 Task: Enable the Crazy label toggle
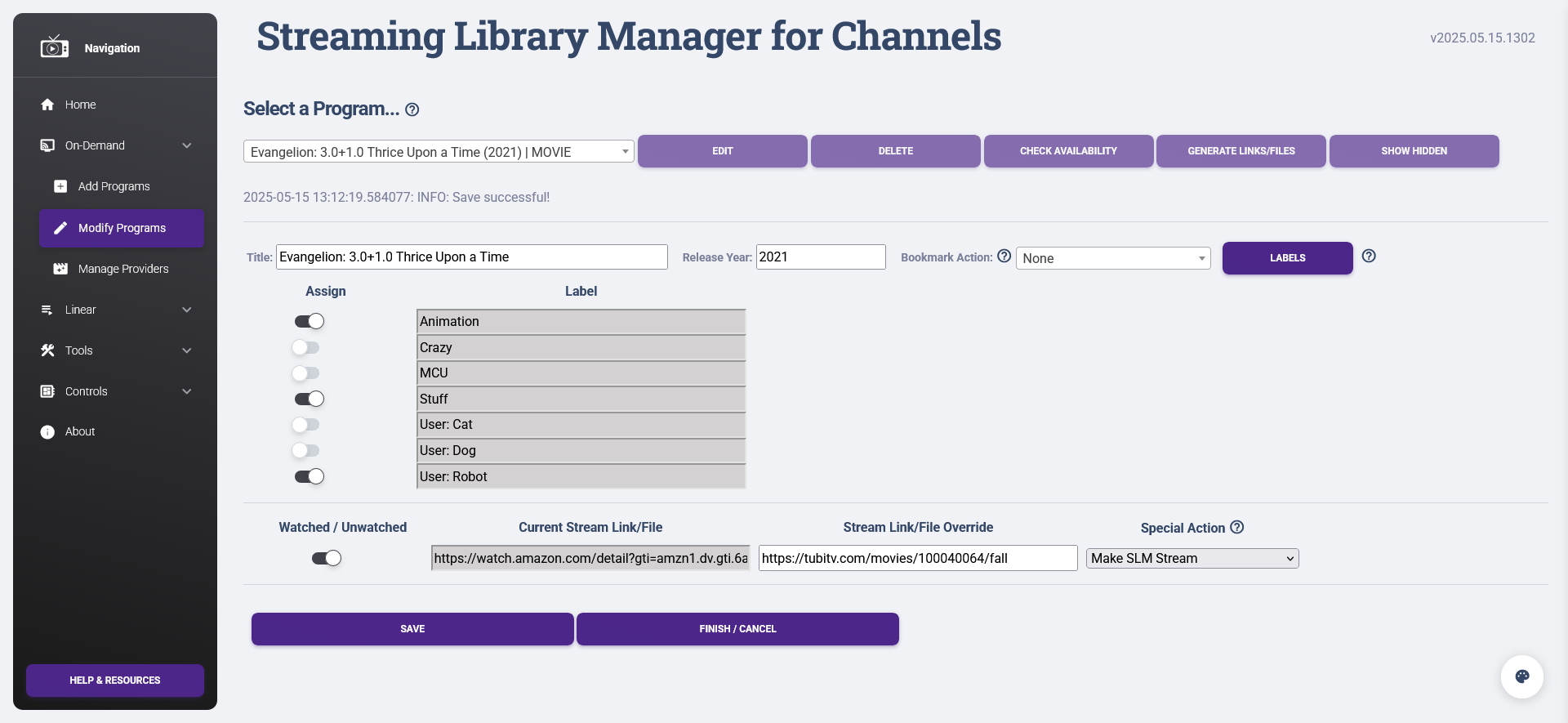[x=306, y=347]
